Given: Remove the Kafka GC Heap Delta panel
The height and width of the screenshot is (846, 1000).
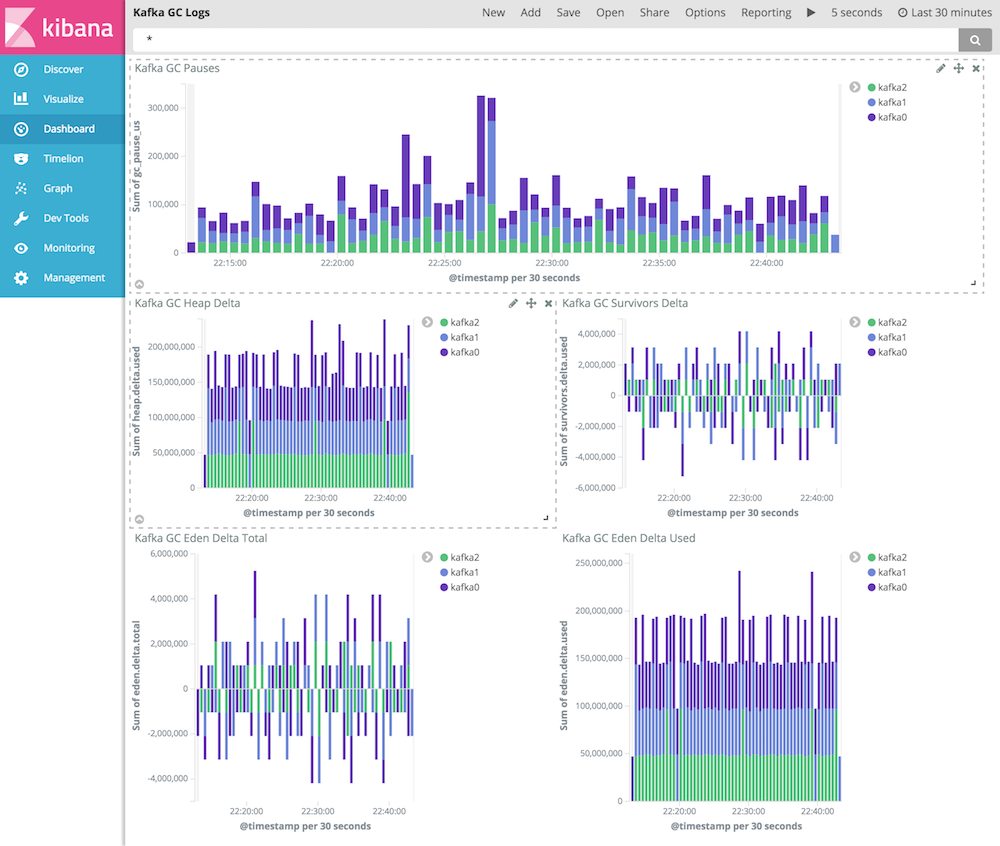Looking at the screenshot, I should [548, 303].
